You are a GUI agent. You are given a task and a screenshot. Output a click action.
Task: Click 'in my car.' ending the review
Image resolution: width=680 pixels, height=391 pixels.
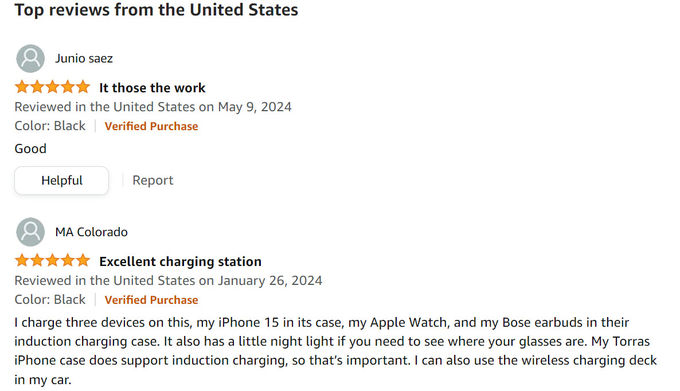click(42, 380)
